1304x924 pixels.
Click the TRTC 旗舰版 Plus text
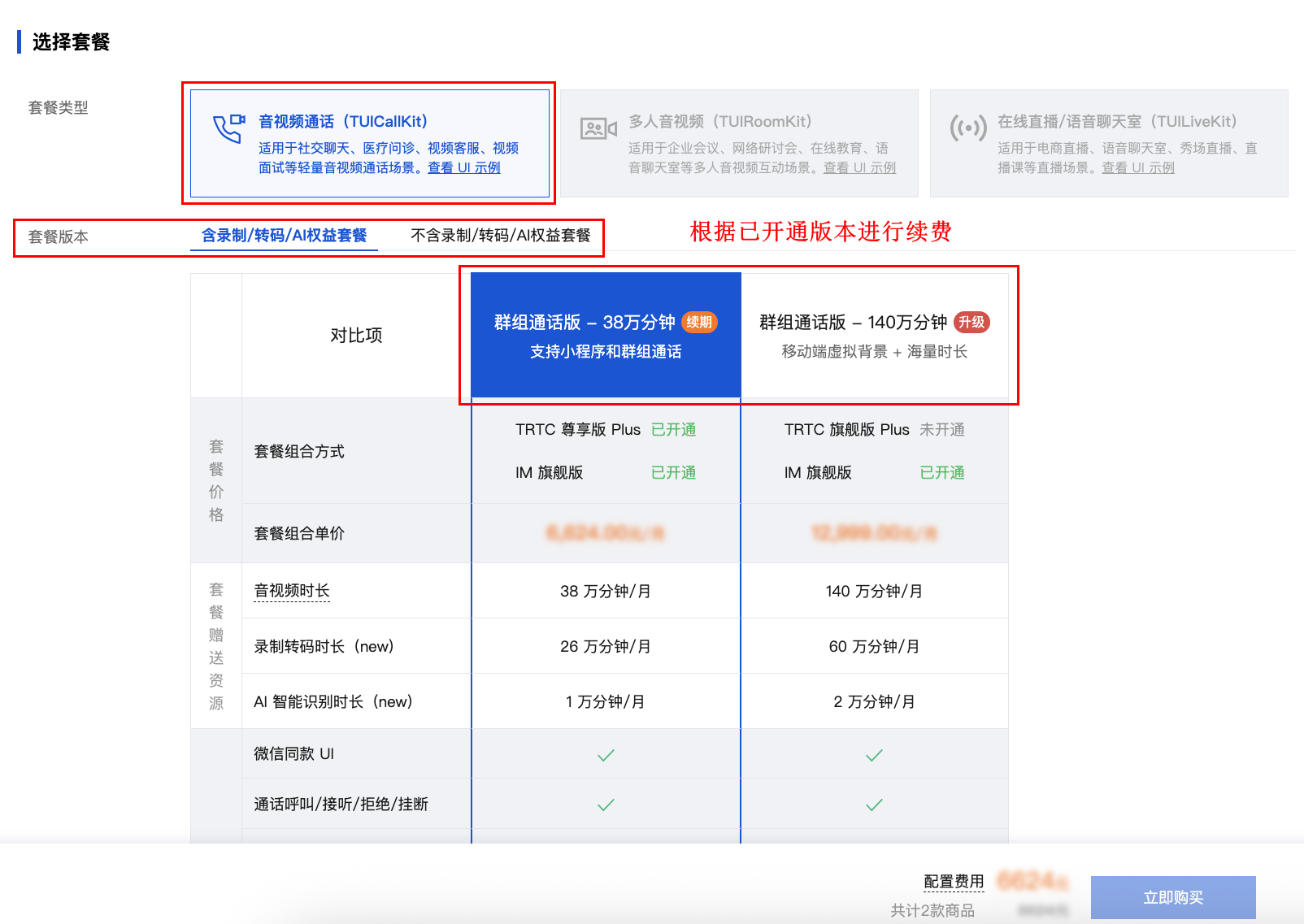[x=847, y=429]
